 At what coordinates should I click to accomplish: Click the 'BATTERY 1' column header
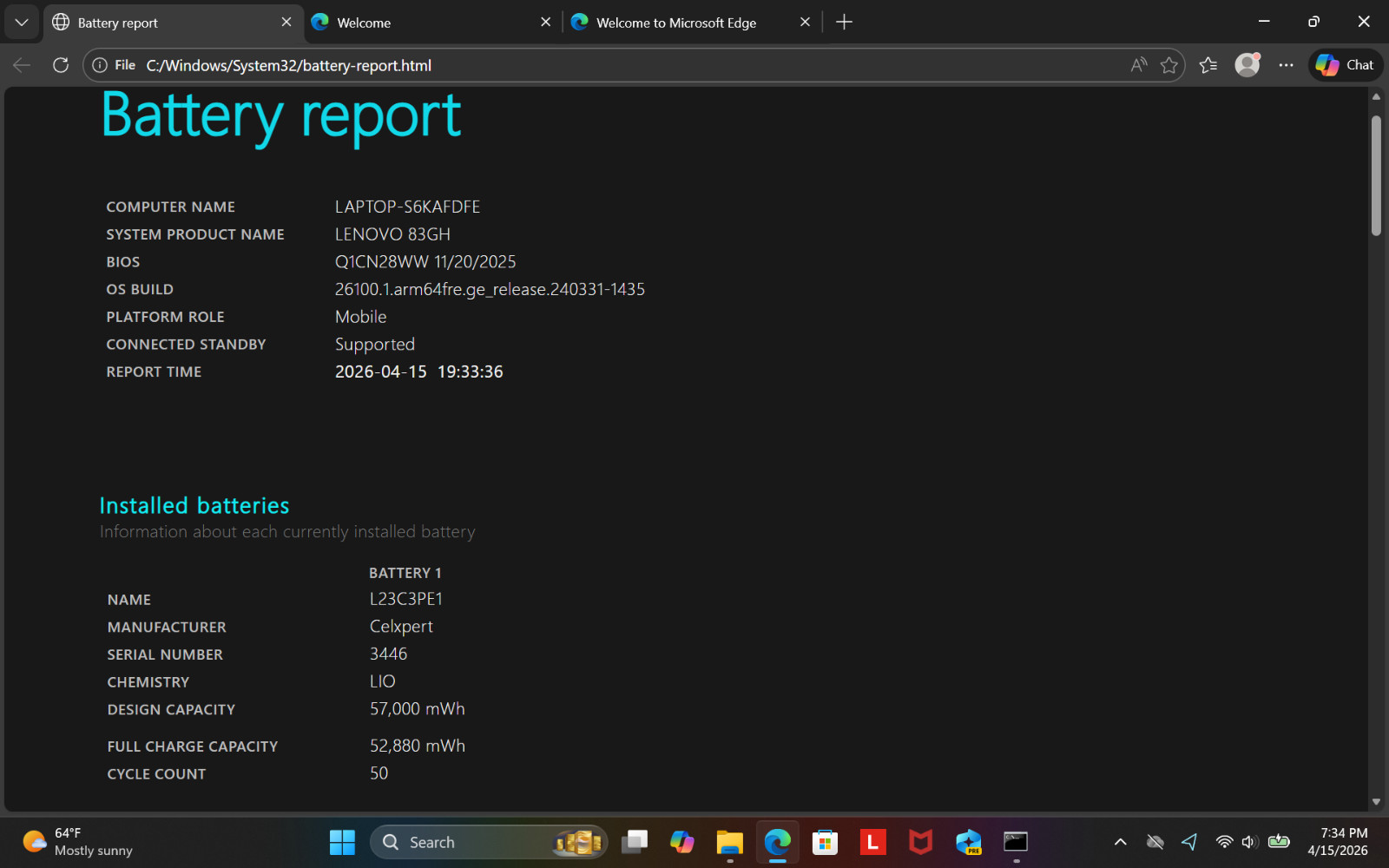pos(405,573)
